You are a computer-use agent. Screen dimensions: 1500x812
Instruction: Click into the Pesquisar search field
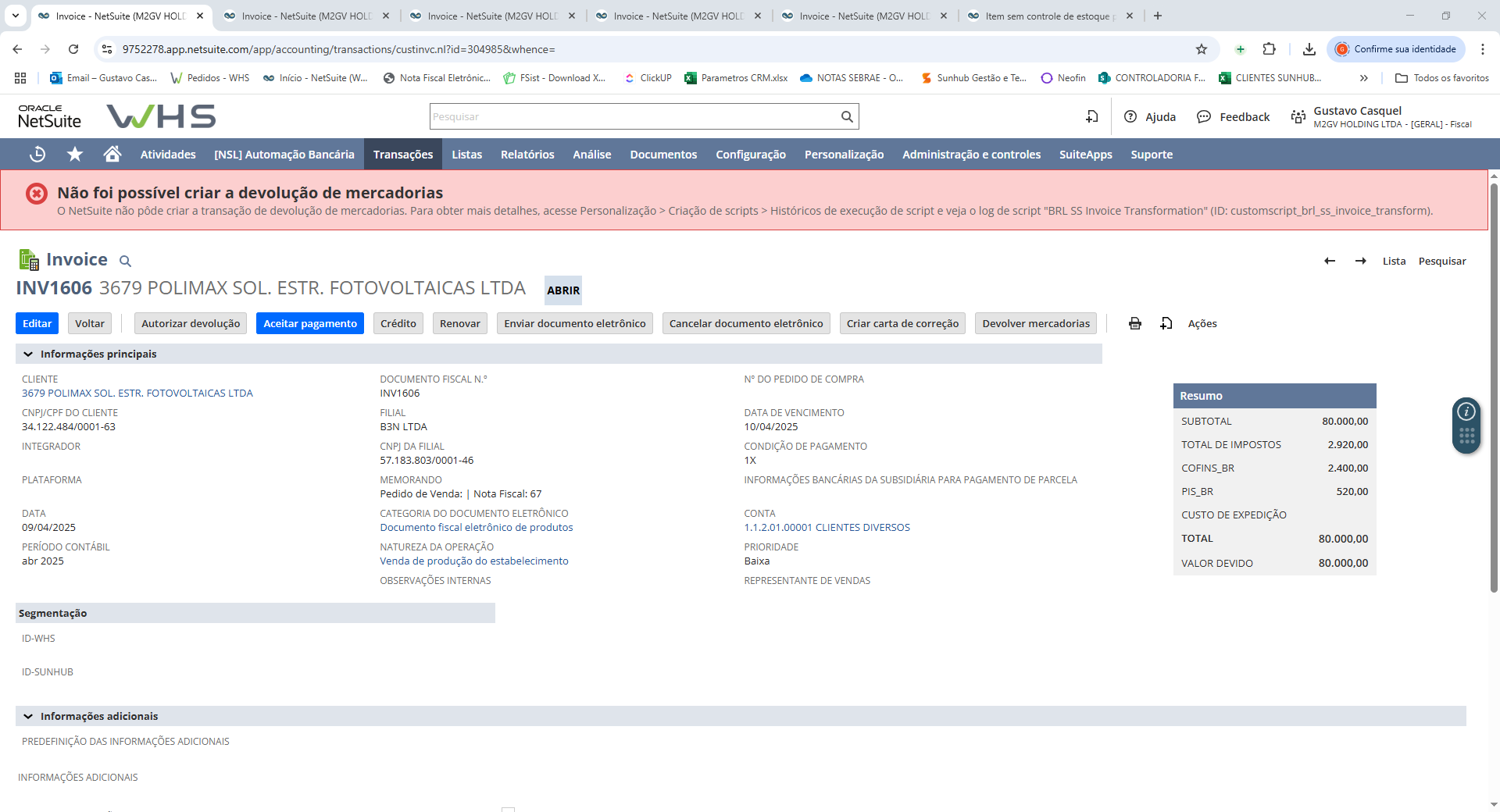(x=633, y=117)
